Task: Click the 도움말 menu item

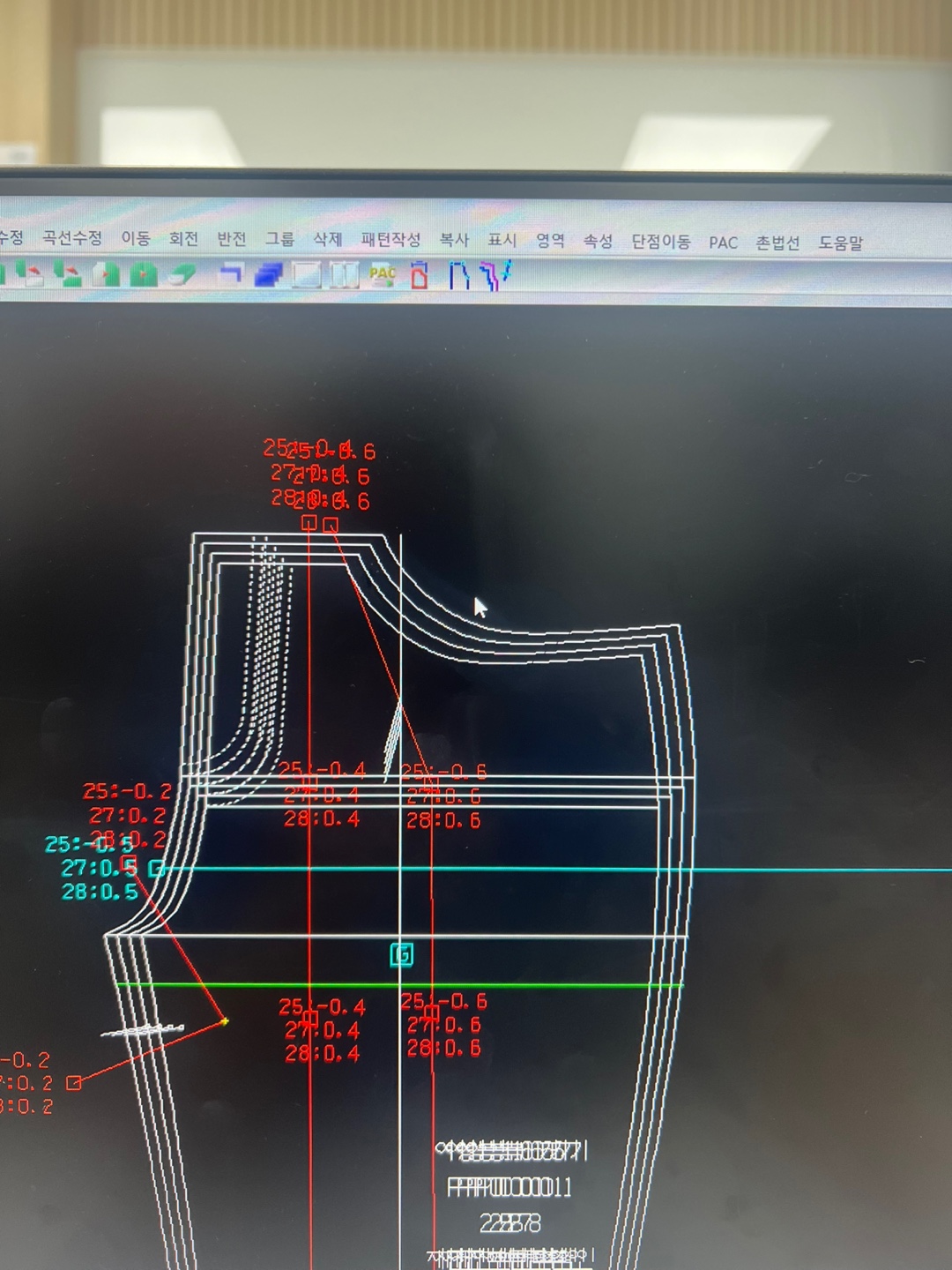Action: tap(840, 243)
